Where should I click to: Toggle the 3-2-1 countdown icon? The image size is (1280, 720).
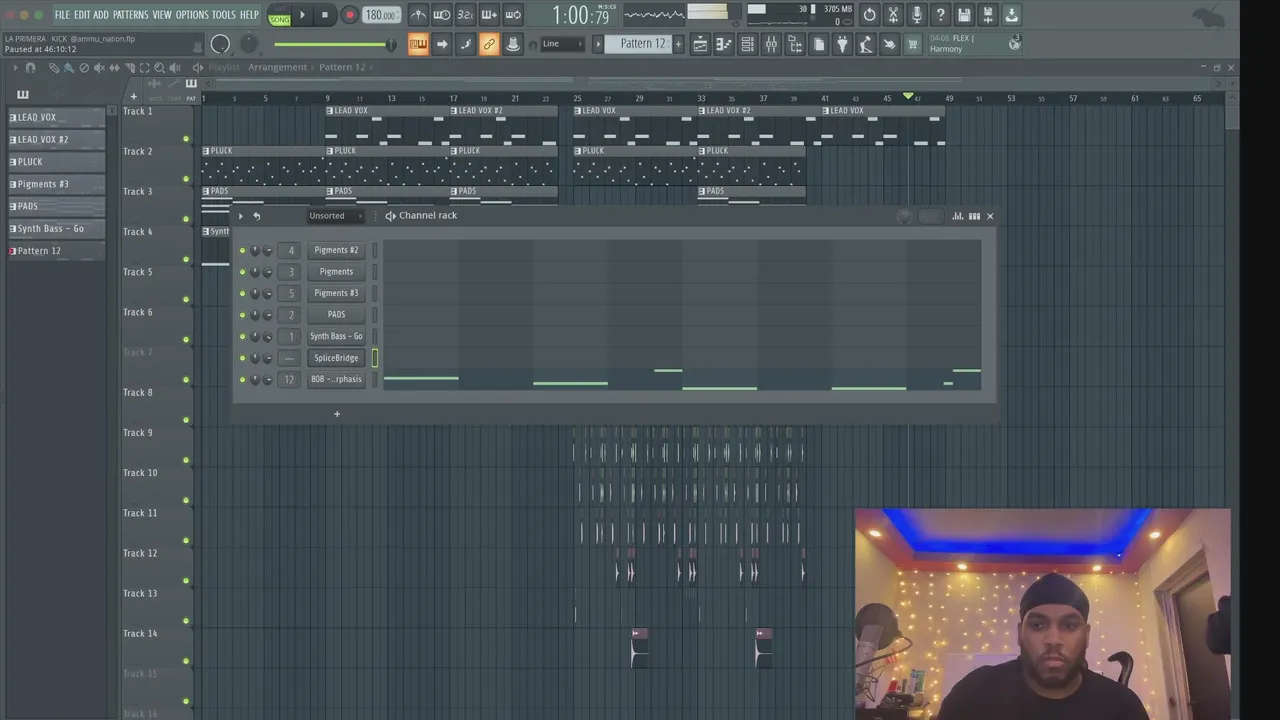[465, 15]
